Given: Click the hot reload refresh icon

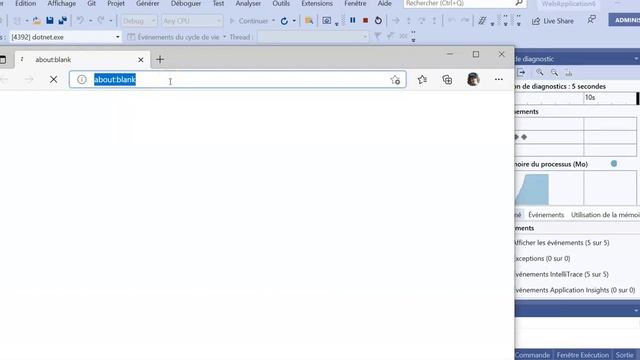Looking at the screenshot, I should (284, 21).
